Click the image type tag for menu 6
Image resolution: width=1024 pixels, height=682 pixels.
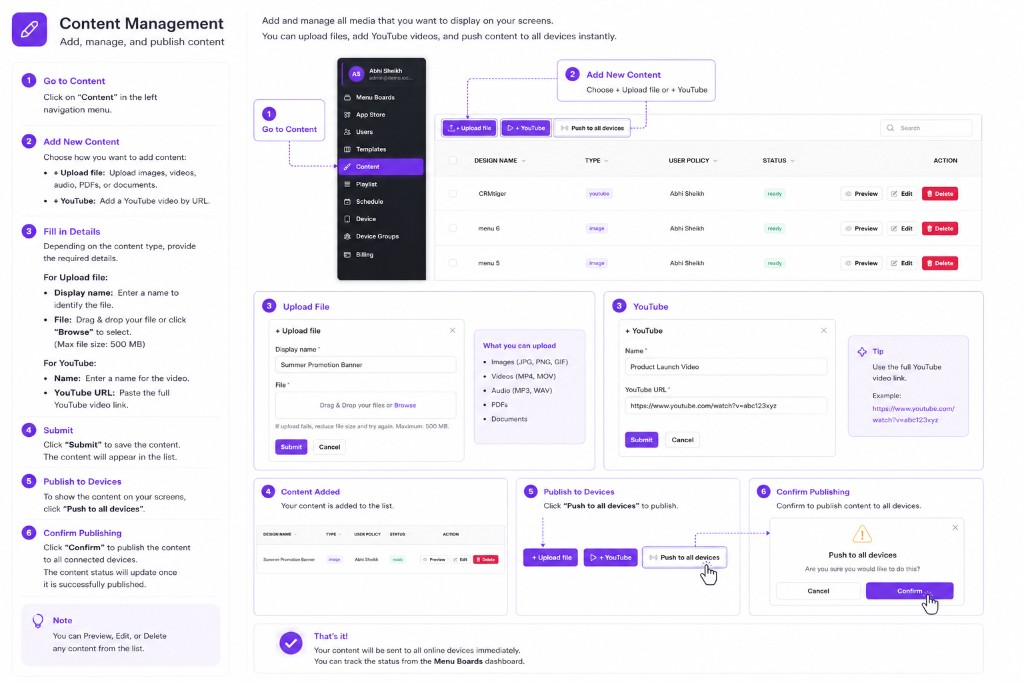coord(596,229)
